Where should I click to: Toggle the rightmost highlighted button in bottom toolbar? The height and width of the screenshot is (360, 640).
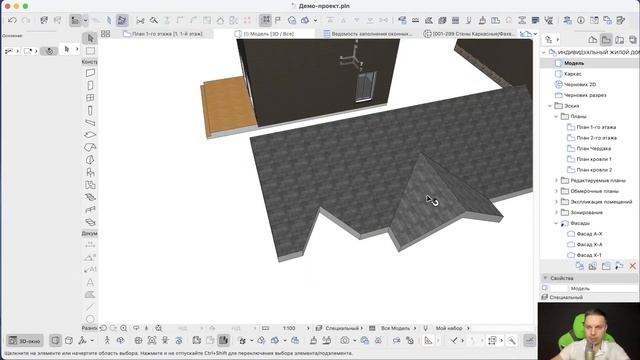pos(529,340)
